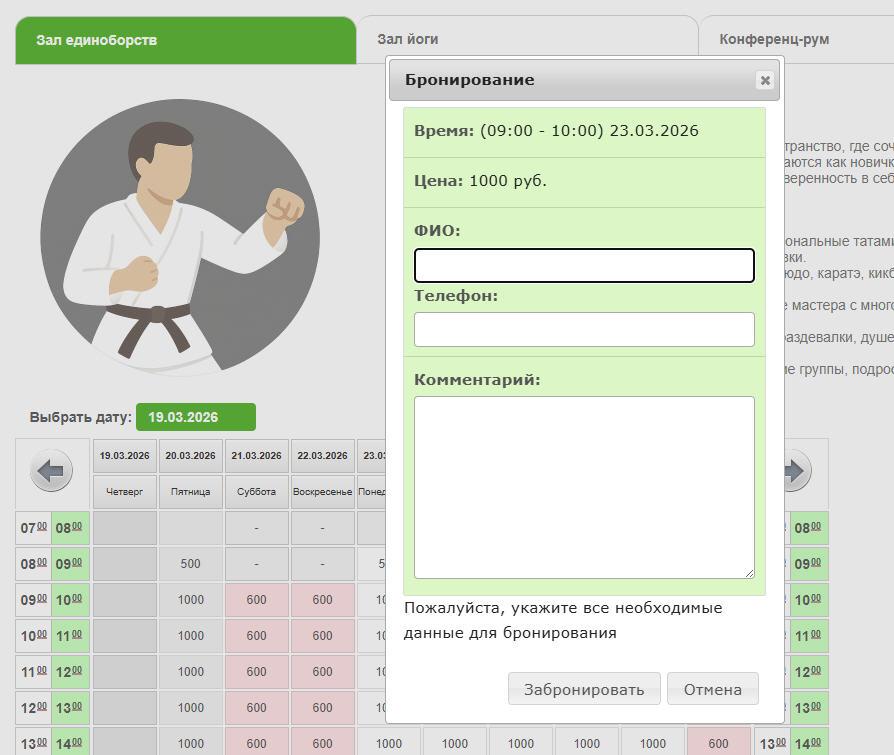Click the Отмена button

(x=713, y=689)
